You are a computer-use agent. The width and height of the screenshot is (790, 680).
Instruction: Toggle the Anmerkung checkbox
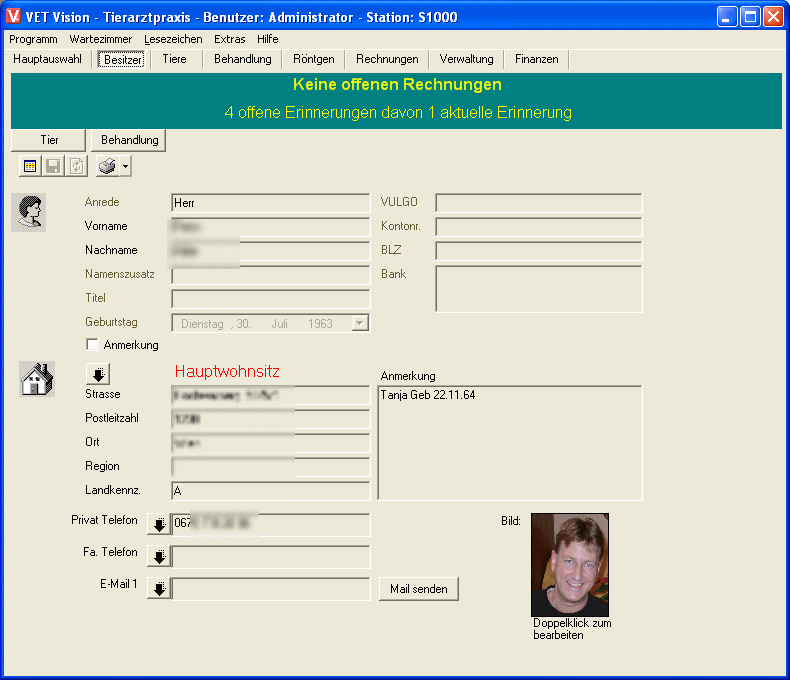(x=92, y=345)
